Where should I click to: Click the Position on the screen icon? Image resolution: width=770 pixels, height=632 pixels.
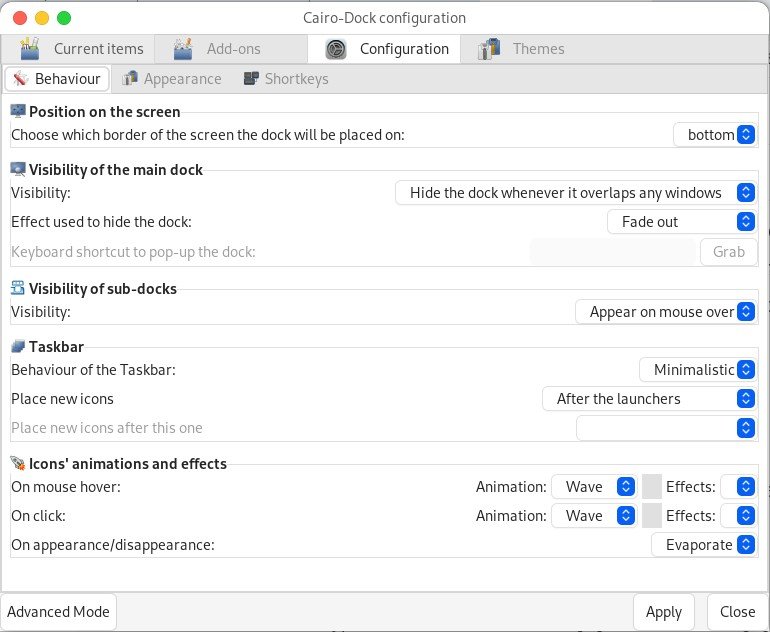(x=18, y=111)
